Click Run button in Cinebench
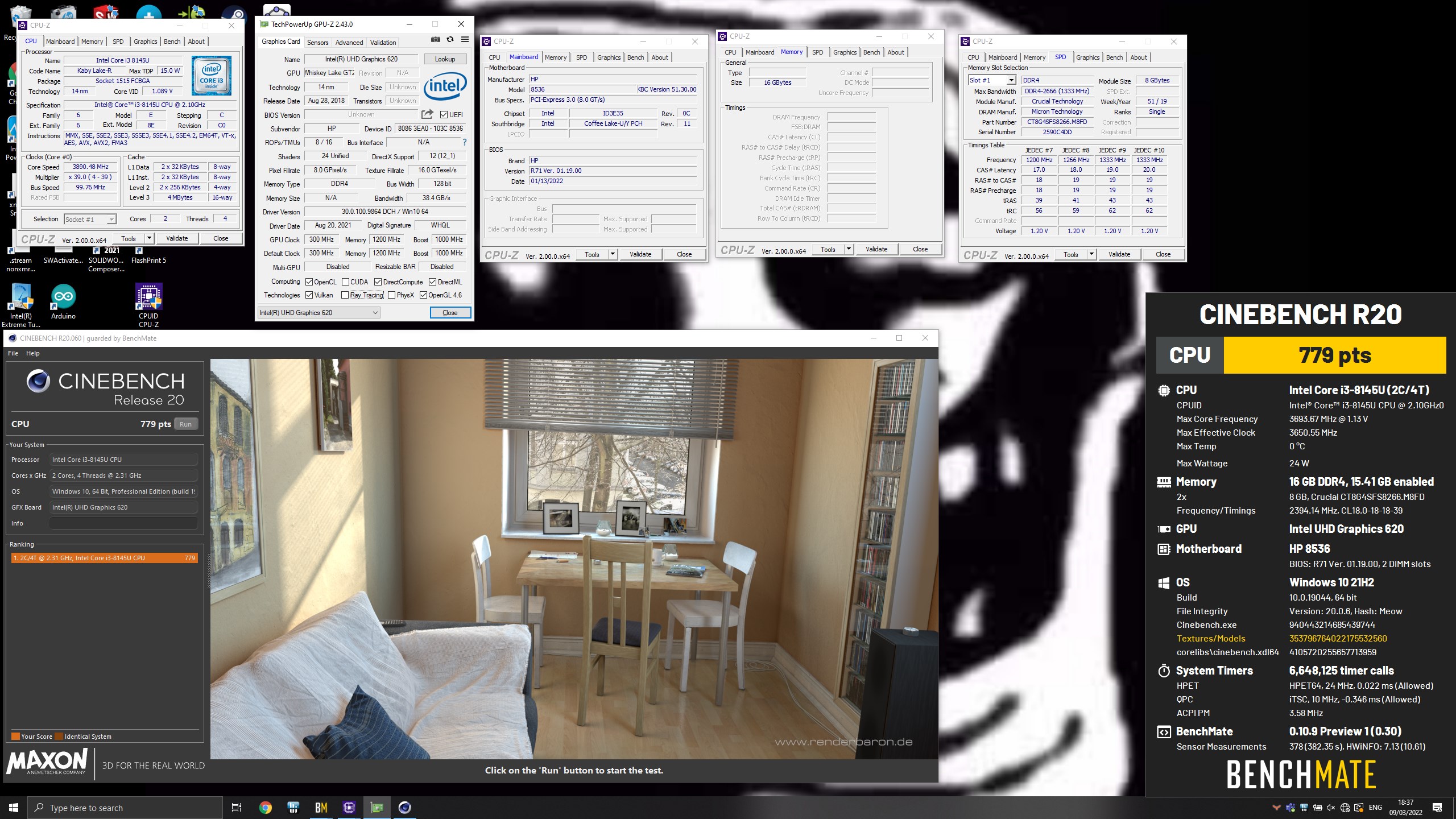The width and height of the screenshot is (1456, 819). coord(186,424)
